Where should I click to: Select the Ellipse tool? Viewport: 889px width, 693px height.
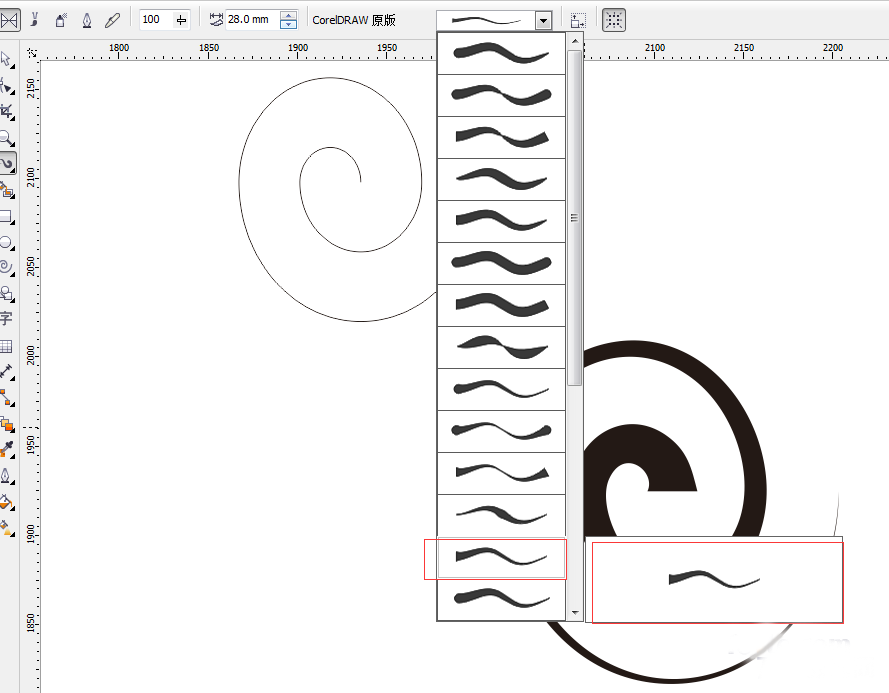[x=7, y=243]
